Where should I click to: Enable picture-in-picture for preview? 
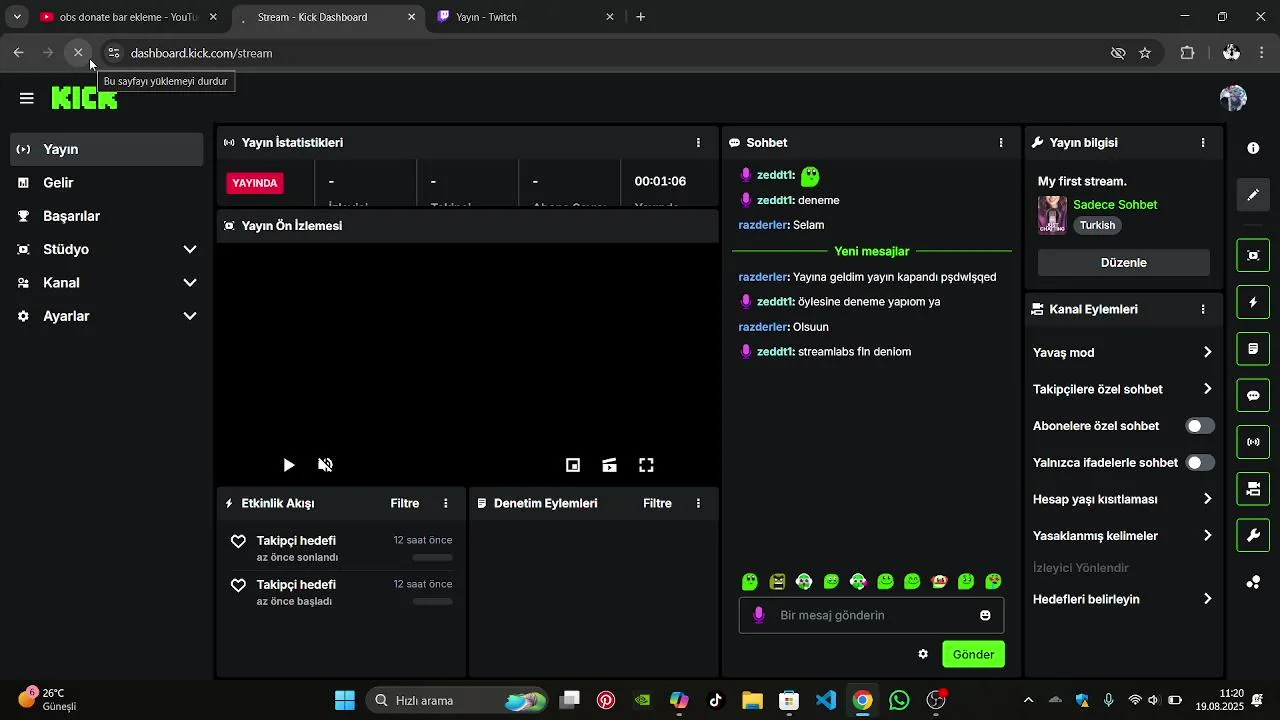pyautogui.click(x=573, y=465)
